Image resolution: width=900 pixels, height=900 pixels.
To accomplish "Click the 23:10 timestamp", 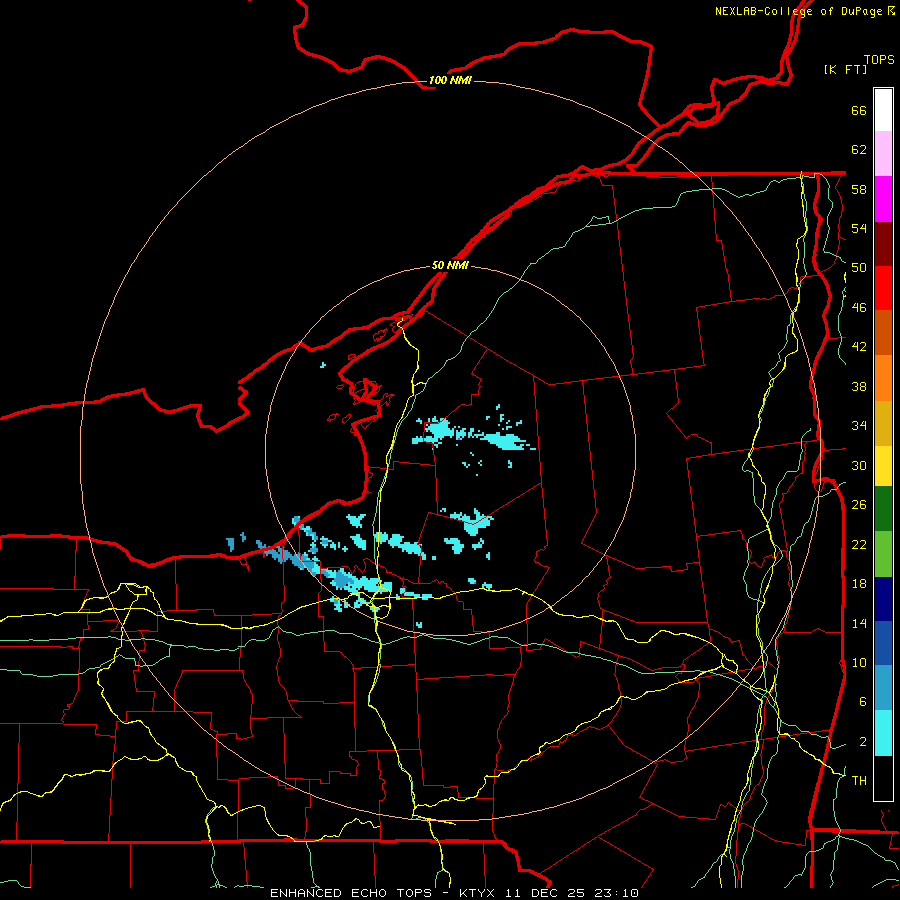I will point(616,893).
